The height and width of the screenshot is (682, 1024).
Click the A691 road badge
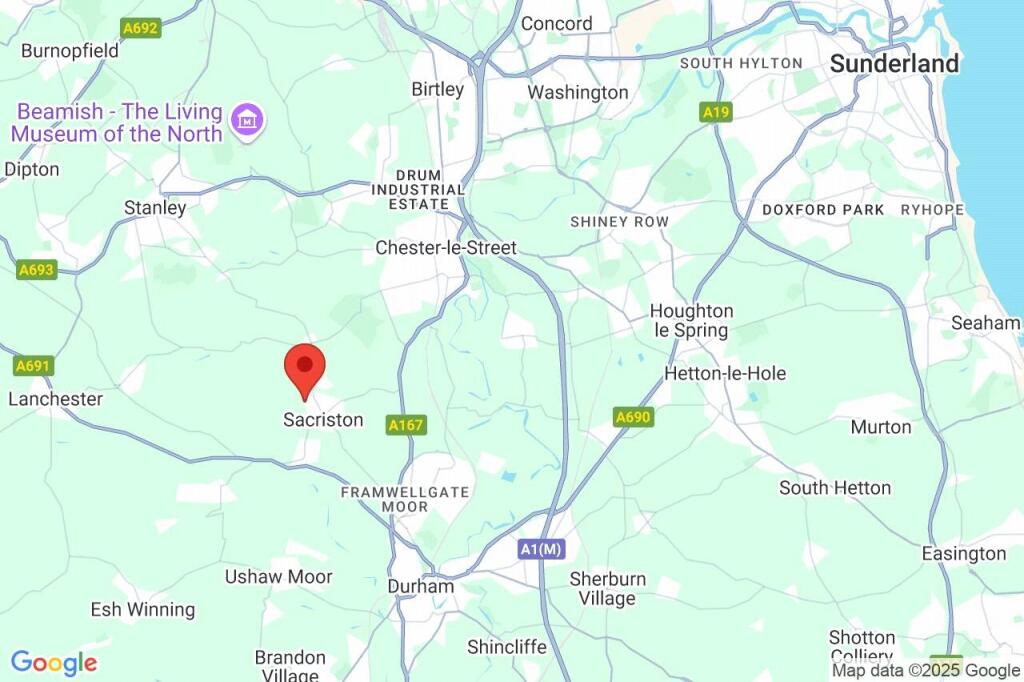(x=33, y=366)
